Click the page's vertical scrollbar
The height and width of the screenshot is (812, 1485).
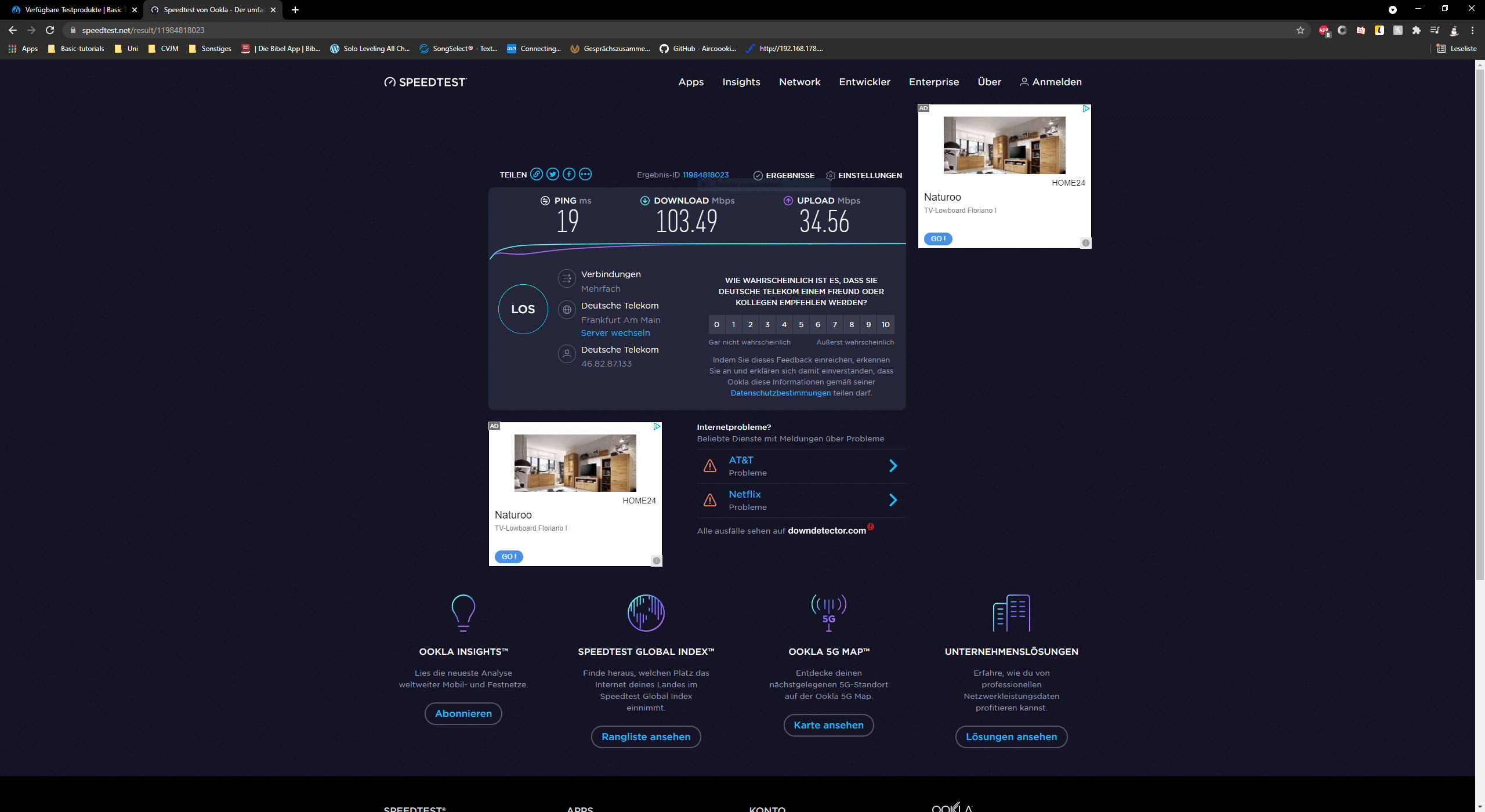click(x=1480, y=325)
